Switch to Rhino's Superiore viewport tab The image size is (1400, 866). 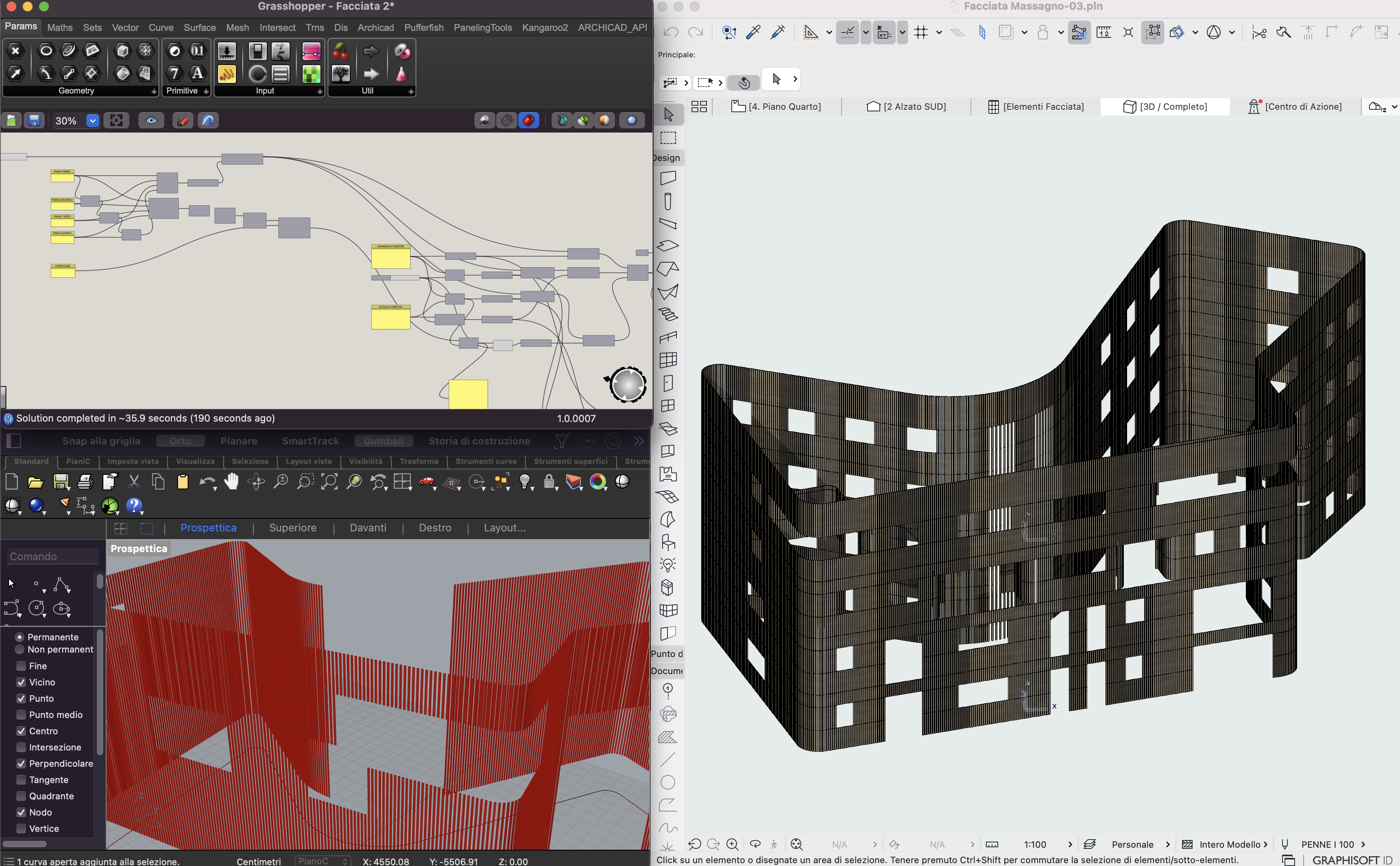coord(293,527)
